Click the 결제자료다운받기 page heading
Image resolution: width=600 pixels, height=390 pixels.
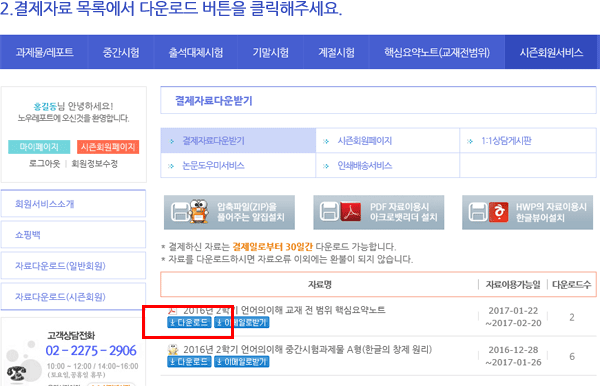coord(214,101)
